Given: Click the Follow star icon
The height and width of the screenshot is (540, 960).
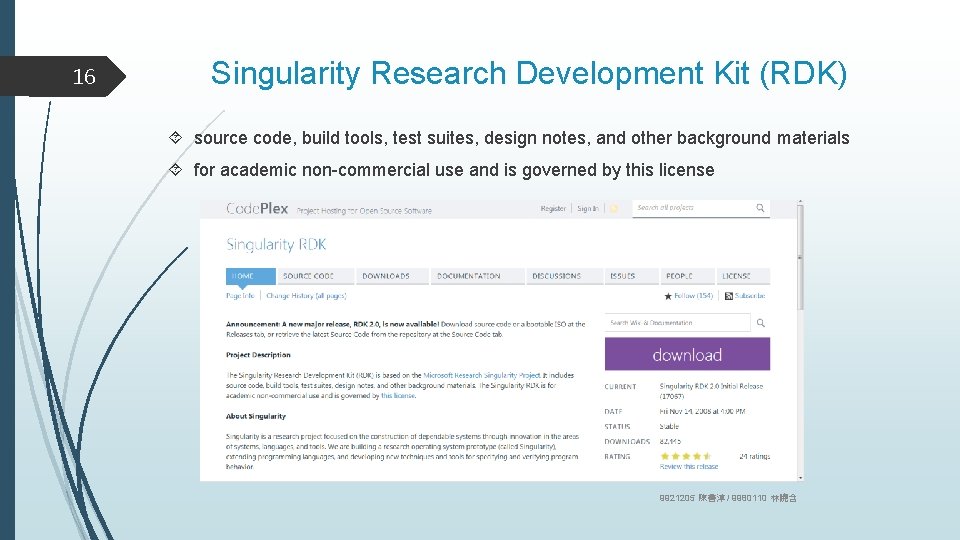Looking at the screenshot, I should point(668,296).
